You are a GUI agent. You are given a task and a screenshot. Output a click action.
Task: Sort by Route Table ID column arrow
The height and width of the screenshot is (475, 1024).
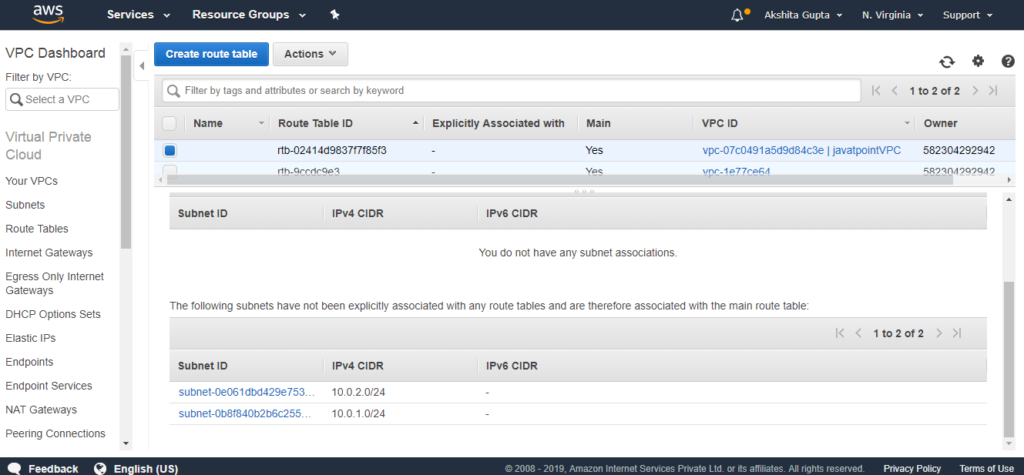pyautogui.click(x=416, y=123)
